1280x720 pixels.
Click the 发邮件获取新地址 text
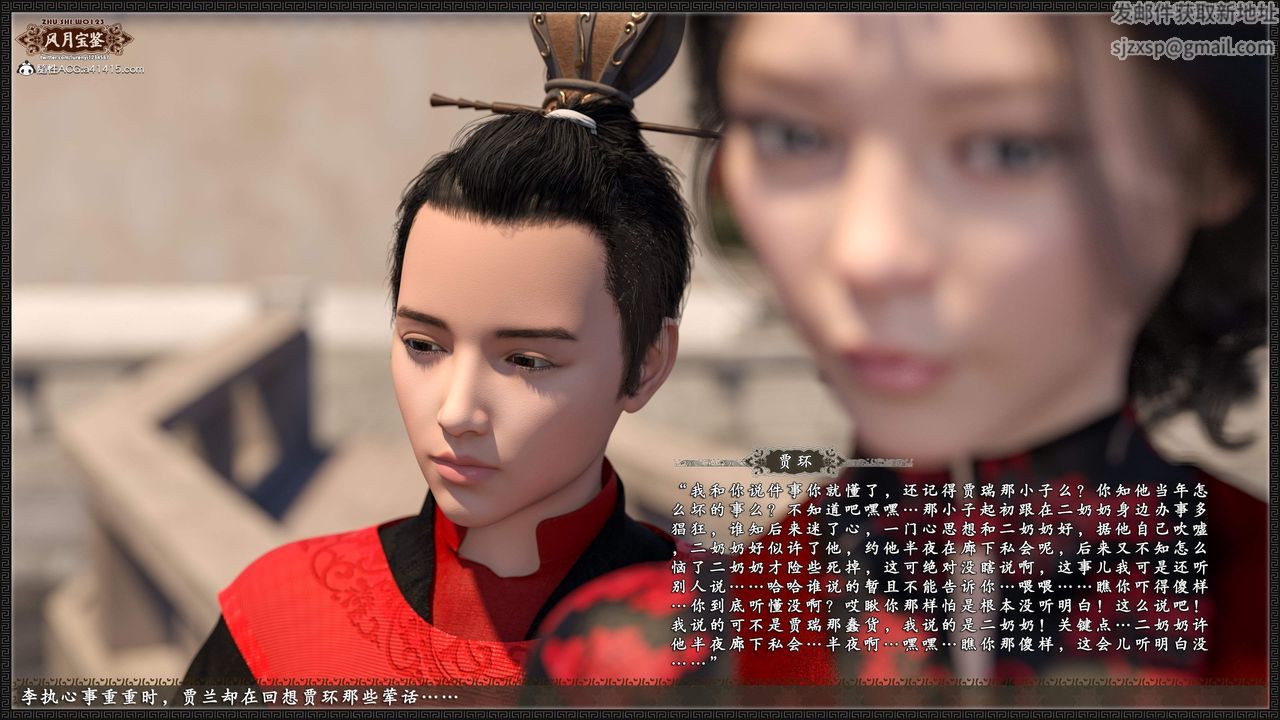pos(1192,14)
